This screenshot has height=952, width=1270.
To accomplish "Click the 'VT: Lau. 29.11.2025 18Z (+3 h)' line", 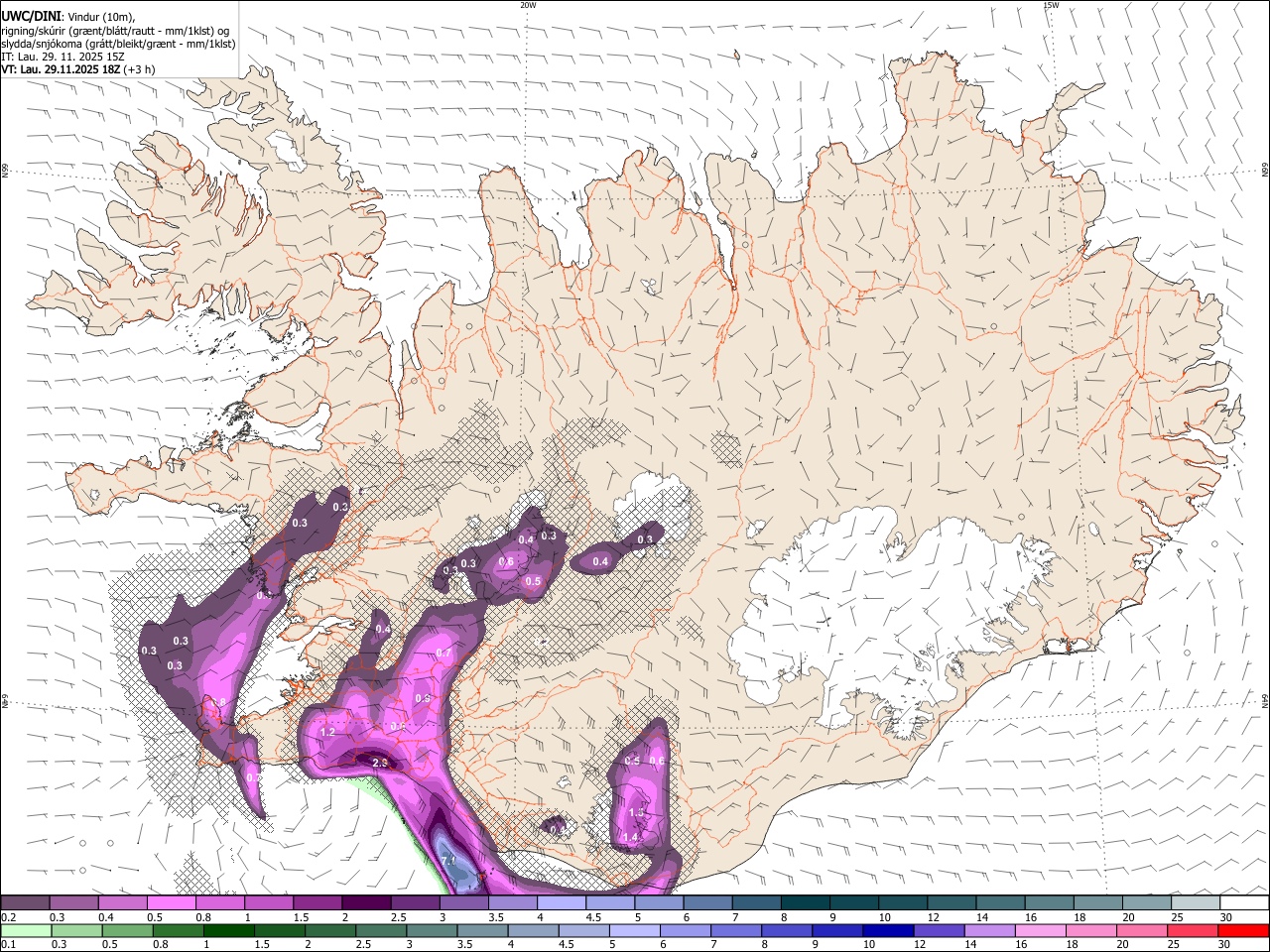I will click(76, 70).
